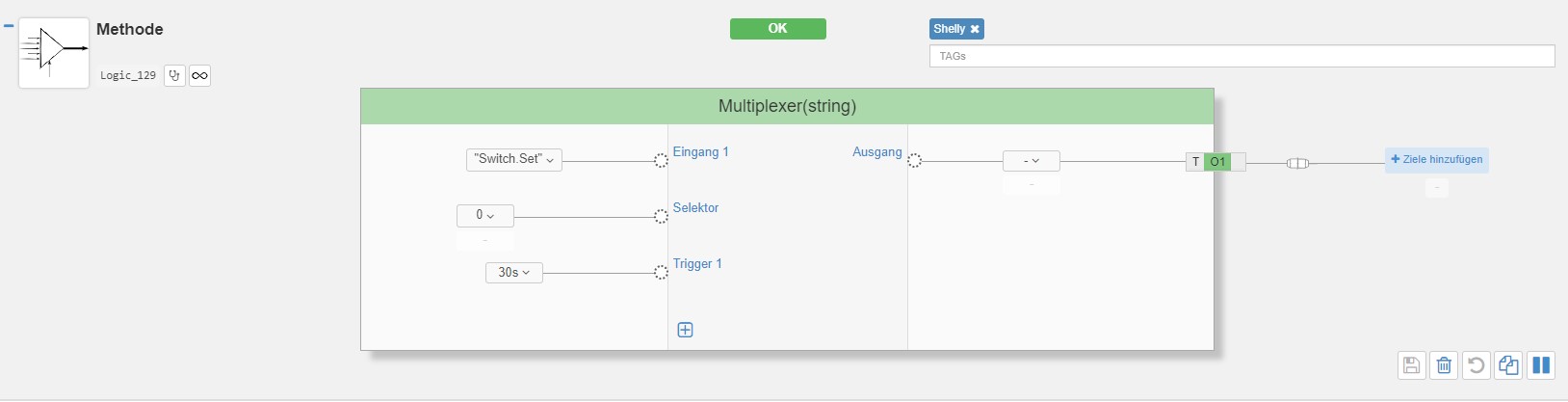The height and width of the screenshot is (402, 1568).
Task: Open the Selektor value 0 dropdown
Action: click(x=484, y=215)
